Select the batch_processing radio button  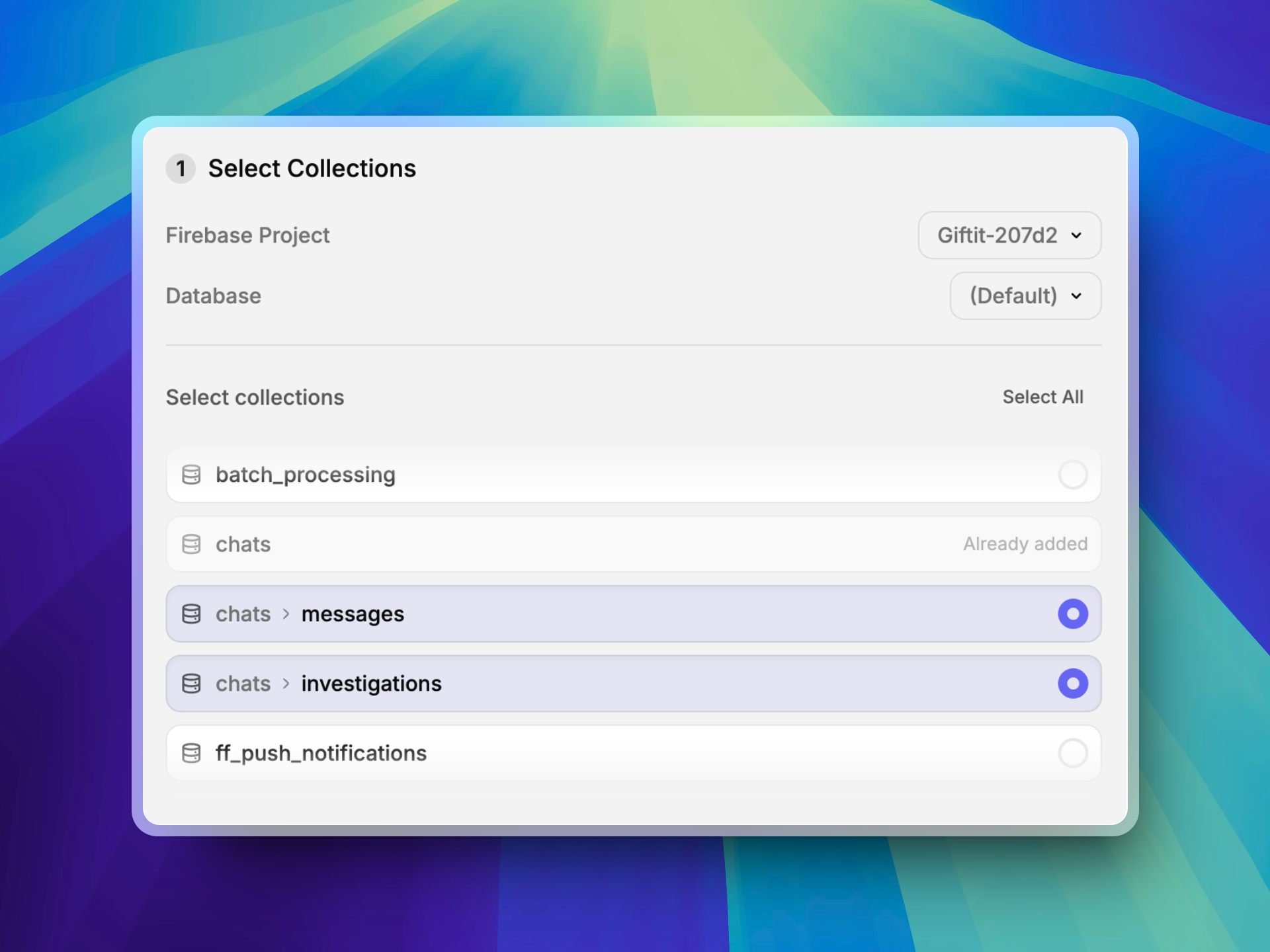[1072, 475]
